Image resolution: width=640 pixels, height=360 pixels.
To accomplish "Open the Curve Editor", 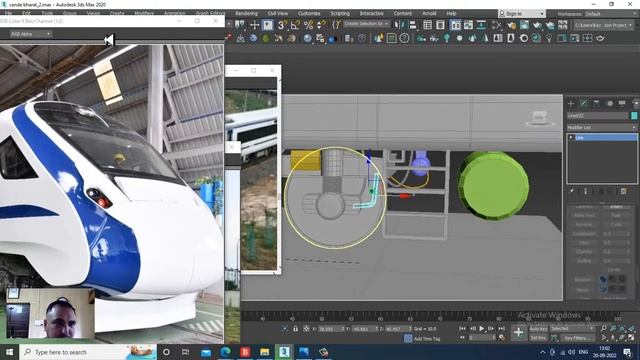I will [x=468, y=25].
